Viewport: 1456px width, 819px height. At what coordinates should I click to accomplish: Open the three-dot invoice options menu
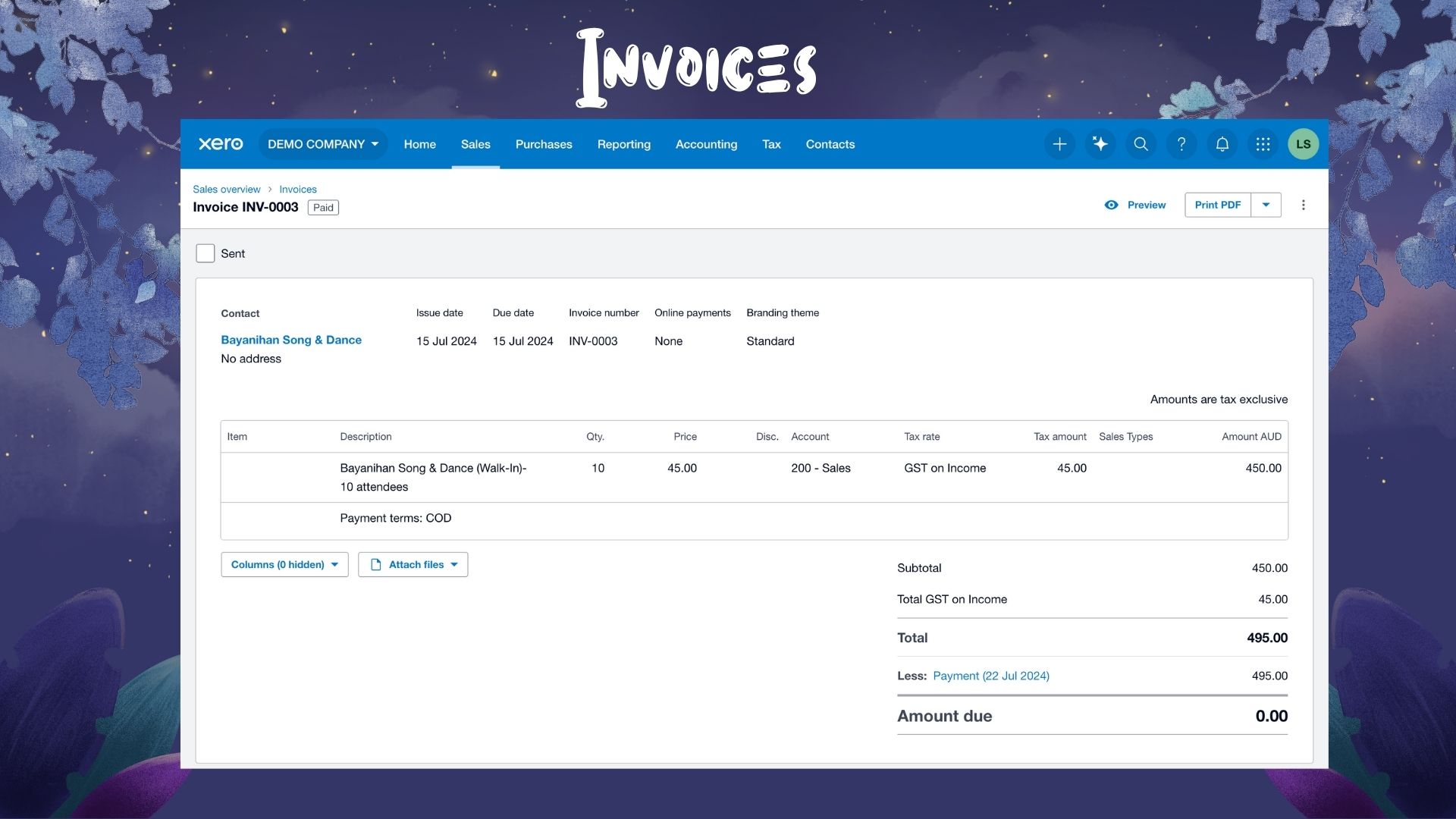(x=1303, y=205)
